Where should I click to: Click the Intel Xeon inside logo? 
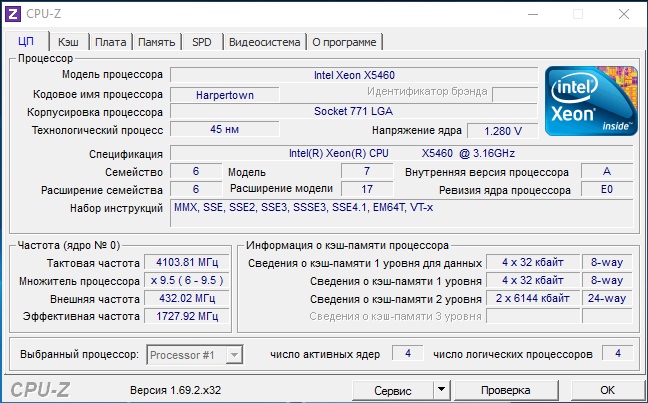591,101
